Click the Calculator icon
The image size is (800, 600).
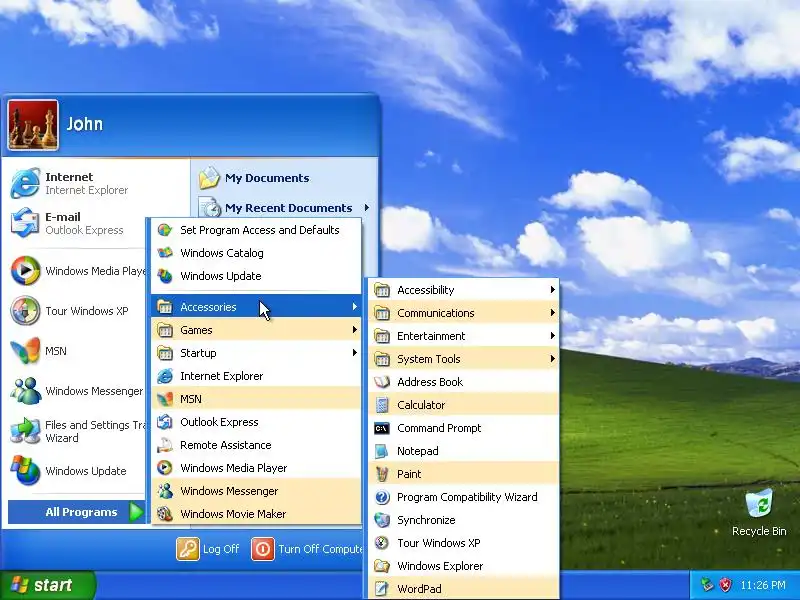pos(382,405)
